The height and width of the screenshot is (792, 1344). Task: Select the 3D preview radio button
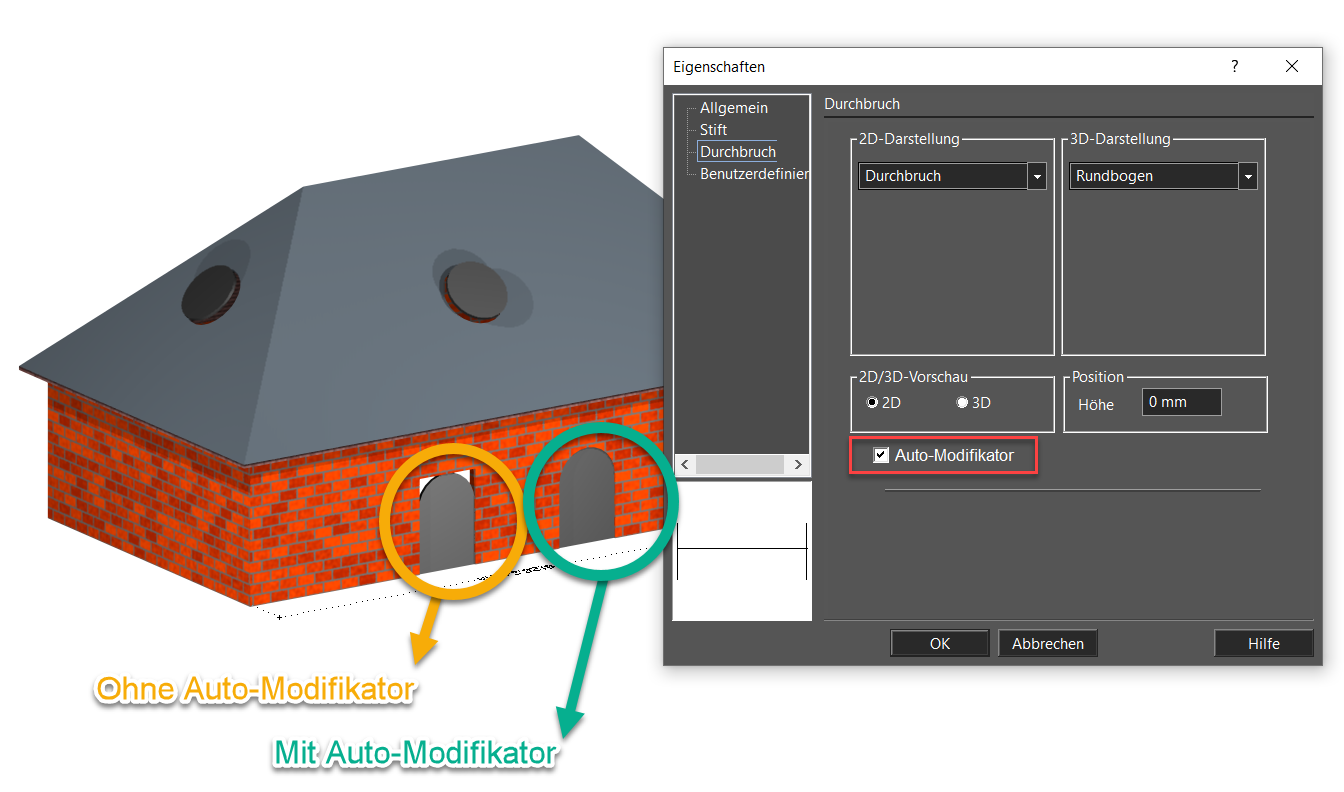tap(962, 403)
